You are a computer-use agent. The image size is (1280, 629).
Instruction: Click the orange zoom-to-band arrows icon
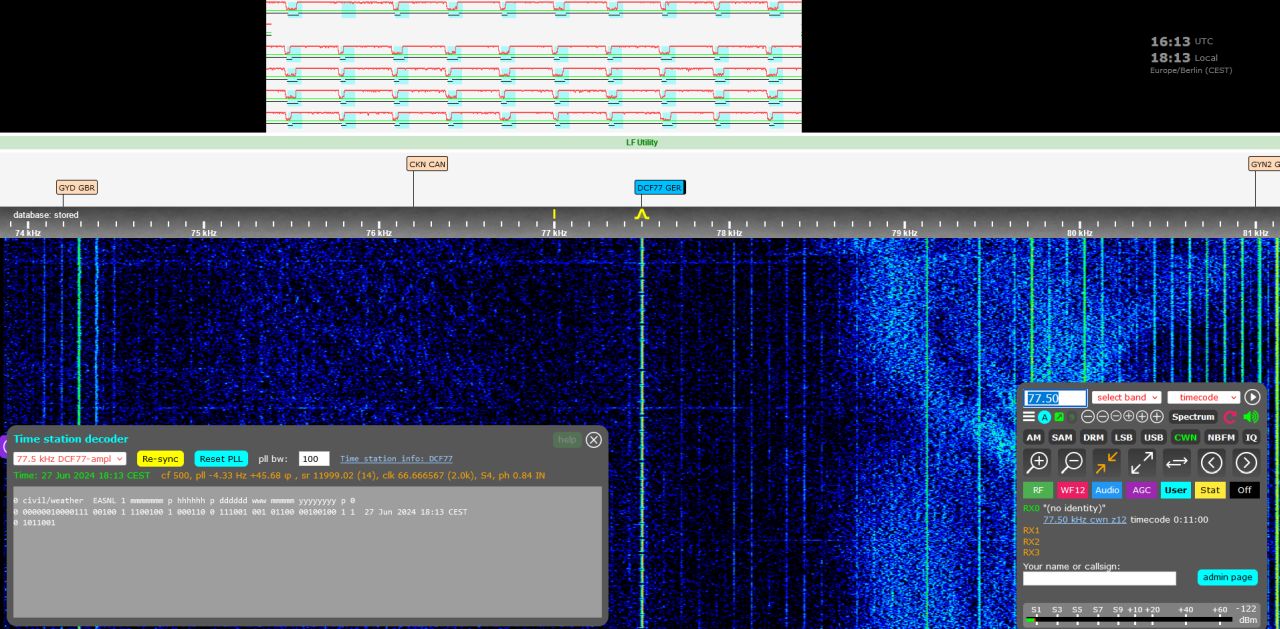coord(1106,462)
